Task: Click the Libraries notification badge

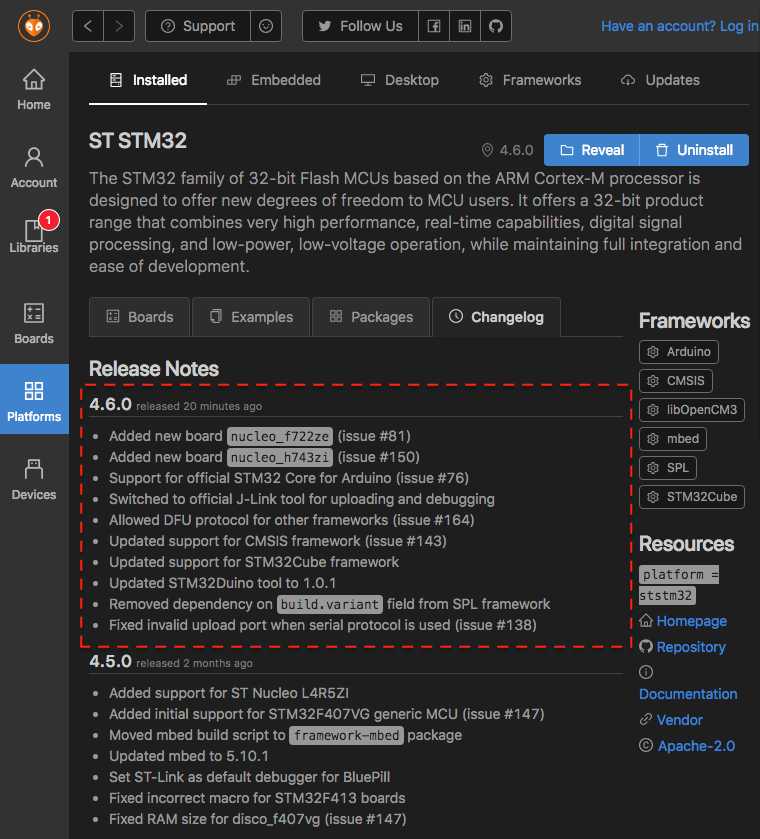Action: [x=49, y=220]
